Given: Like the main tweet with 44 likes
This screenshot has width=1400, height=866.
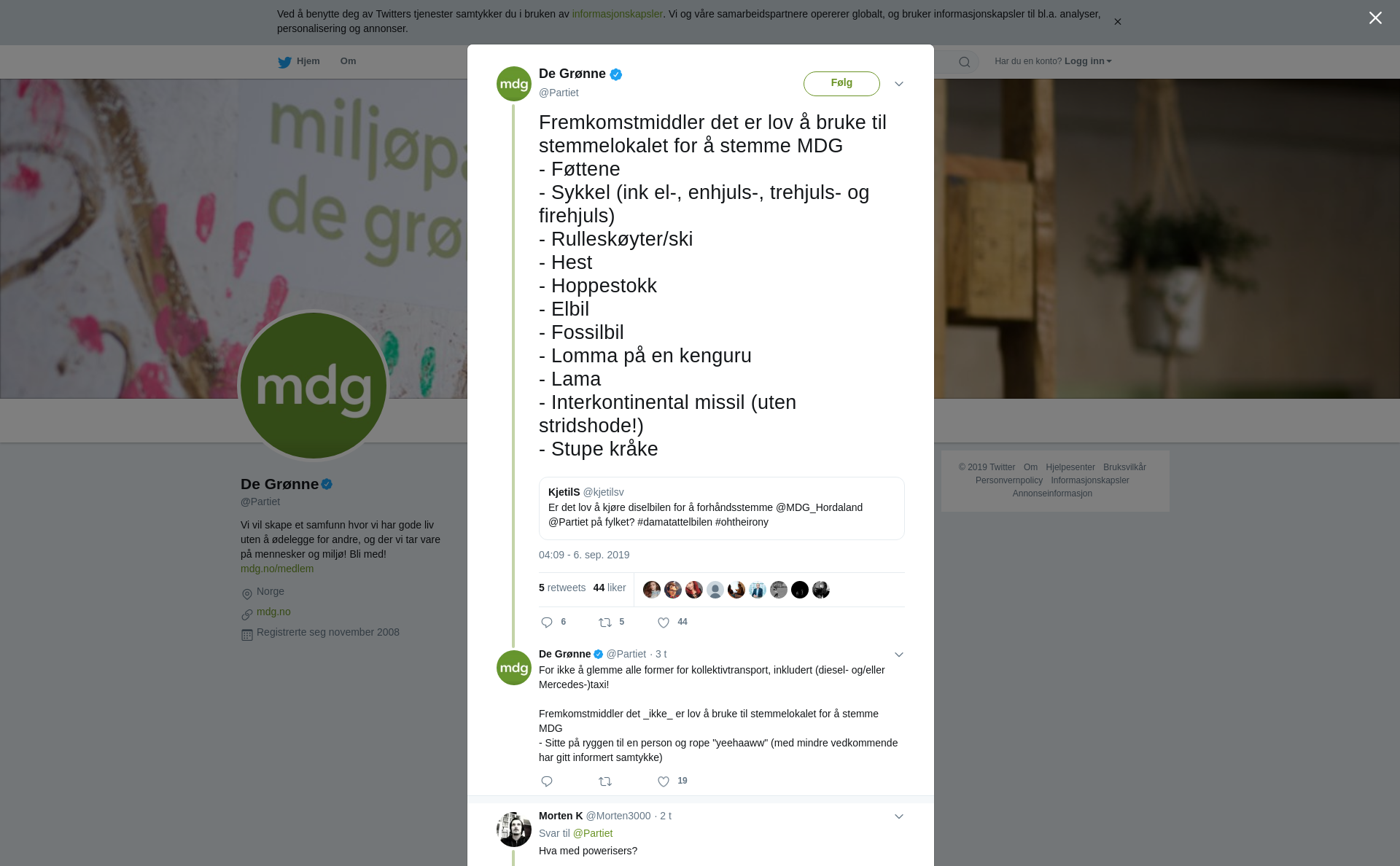Looking at the screenshot, I should click(664, 623).
